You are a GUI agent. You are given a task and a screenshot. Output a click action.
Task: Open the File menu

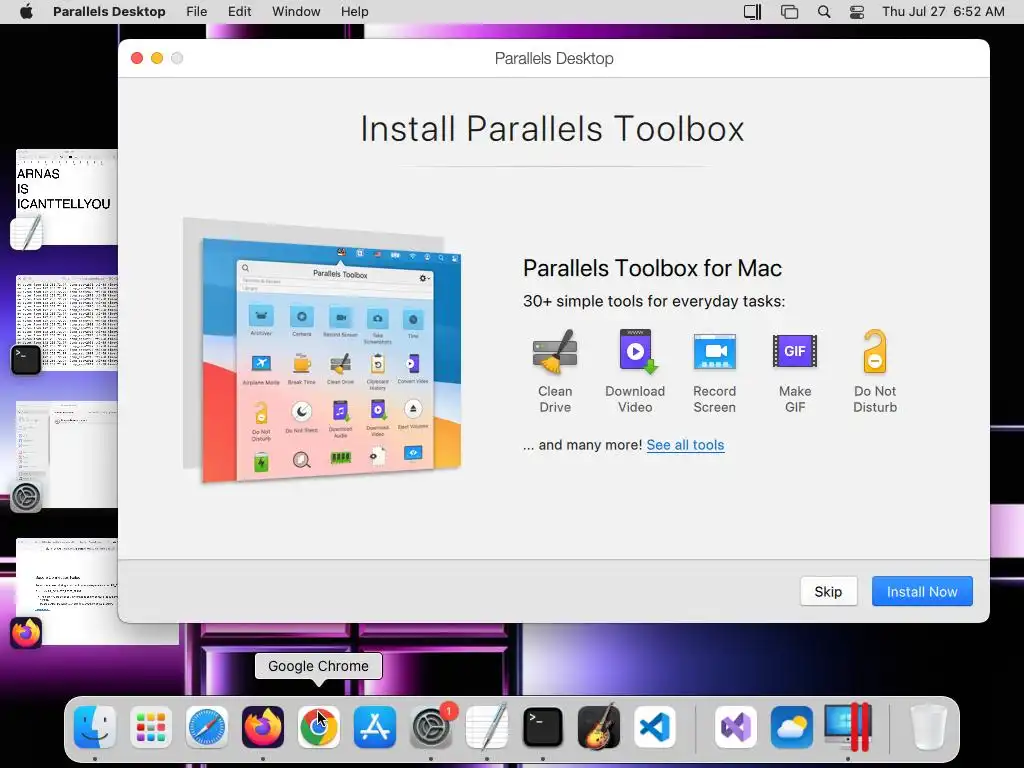(x=197, y=12)
